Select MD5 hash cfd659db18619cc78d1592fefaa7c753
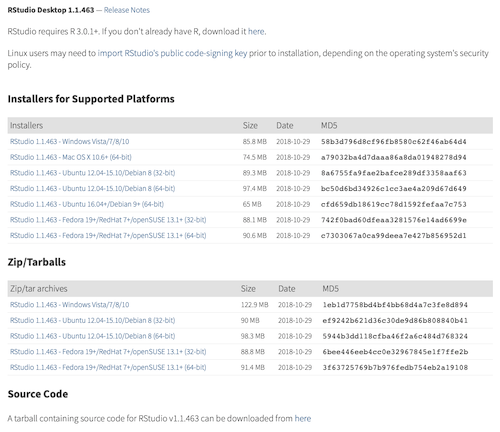 [x=394, y=204]
